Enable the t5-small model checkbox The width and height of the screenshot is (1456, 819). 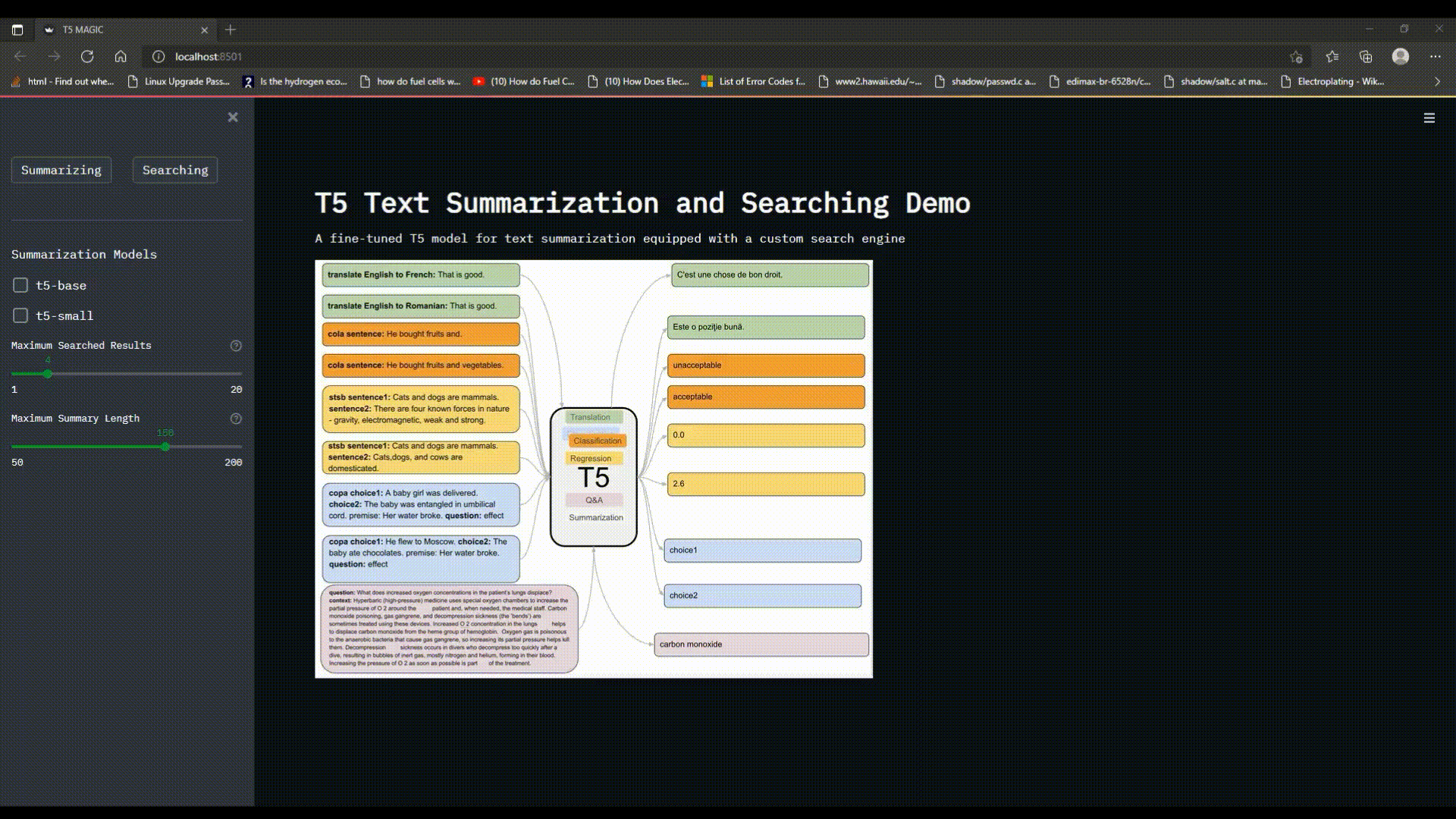[x=20, y=315]
